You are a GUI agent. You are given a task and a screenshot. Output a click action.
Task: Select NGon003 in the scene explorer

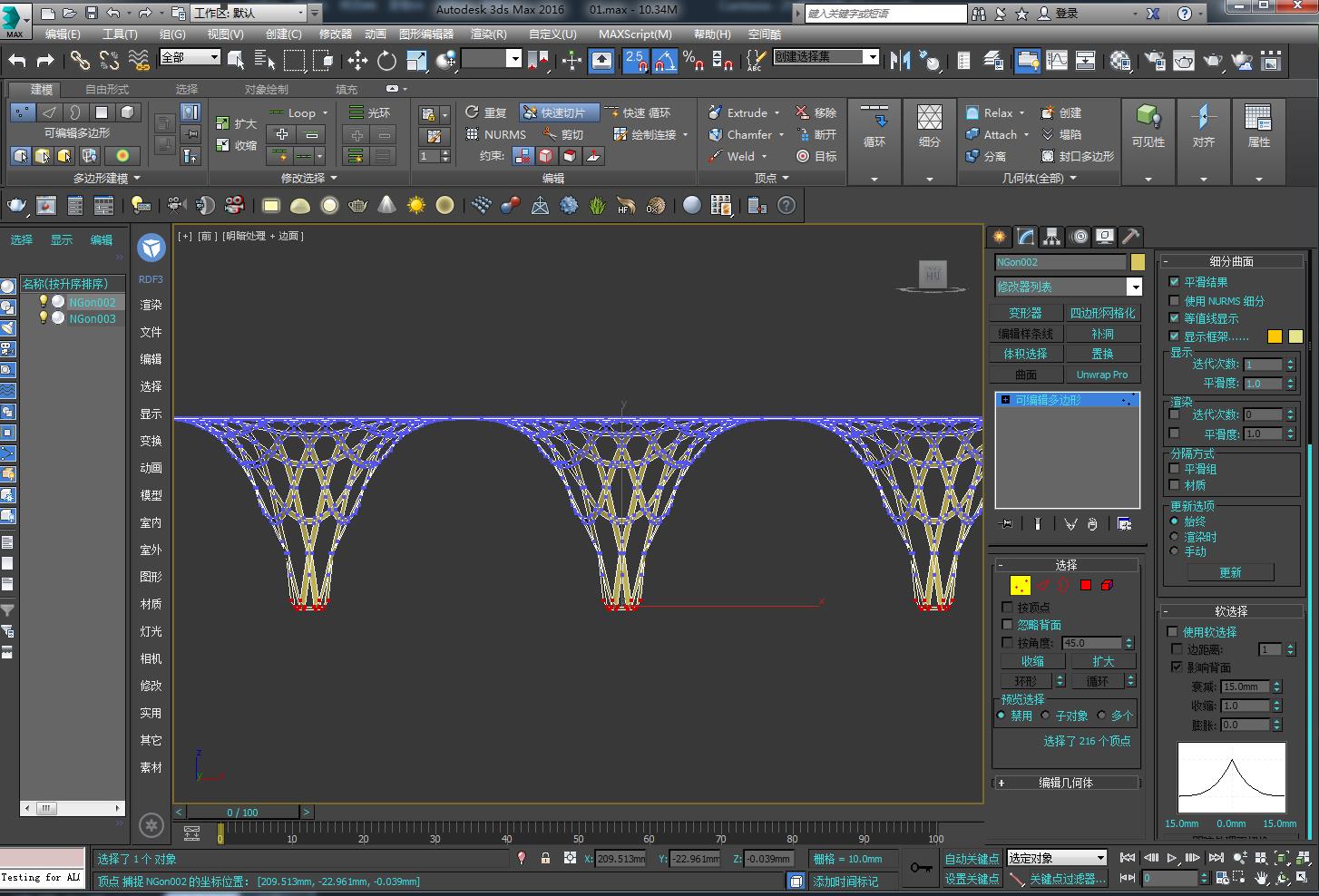(92, 318)
